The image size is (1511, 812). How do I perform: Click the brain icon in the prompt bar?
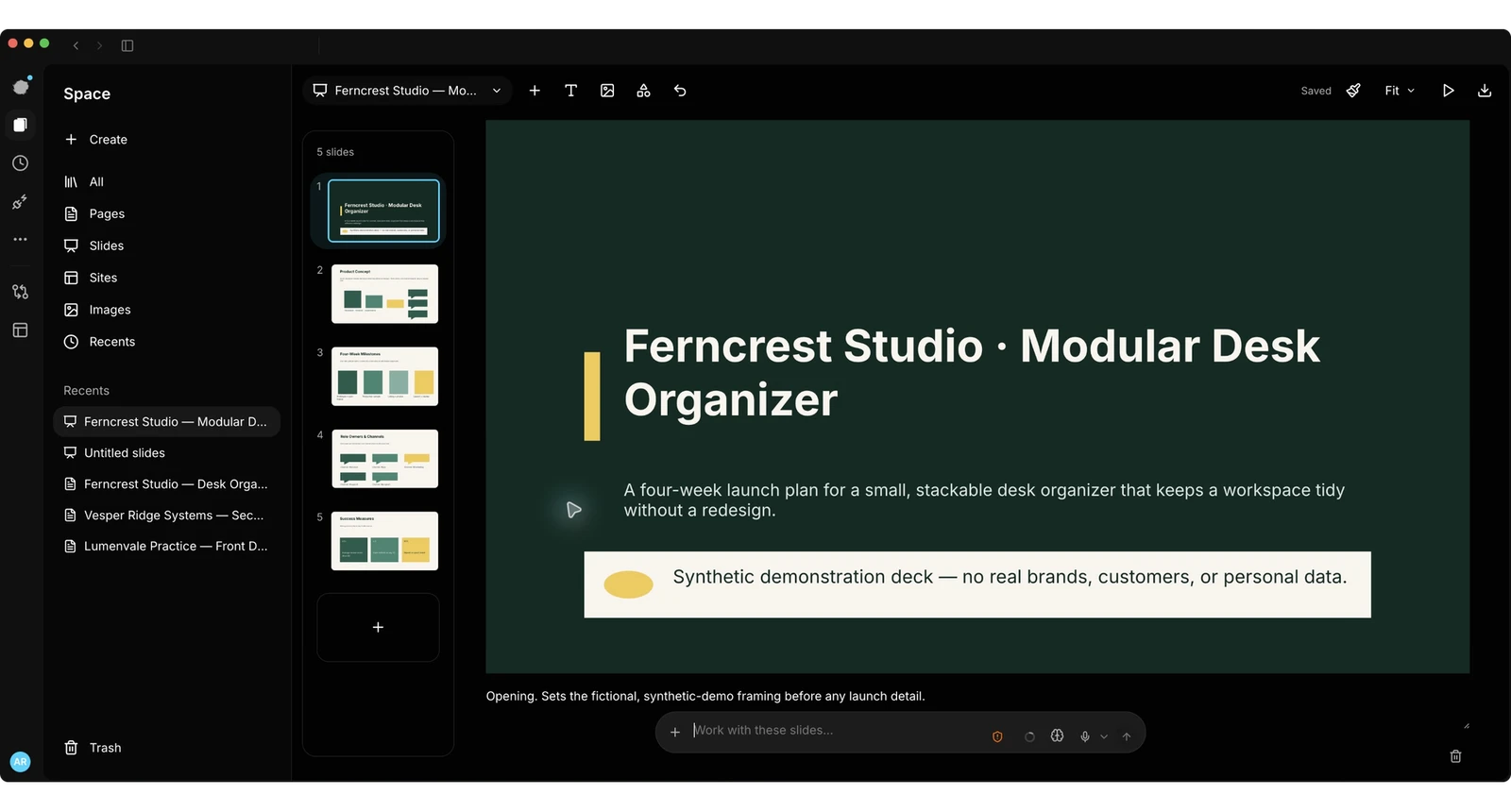[x=1057, y=736]
